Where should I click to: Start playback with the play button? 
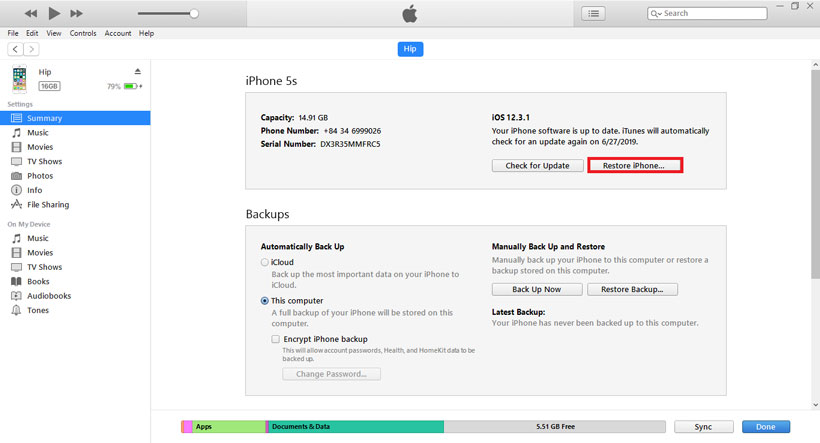pos(54,13)
